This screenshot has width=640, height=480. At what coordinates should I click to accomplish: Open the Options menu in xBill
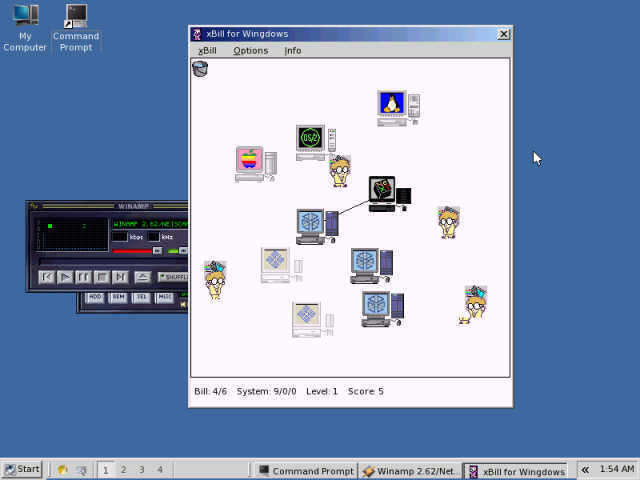[251, 50]
